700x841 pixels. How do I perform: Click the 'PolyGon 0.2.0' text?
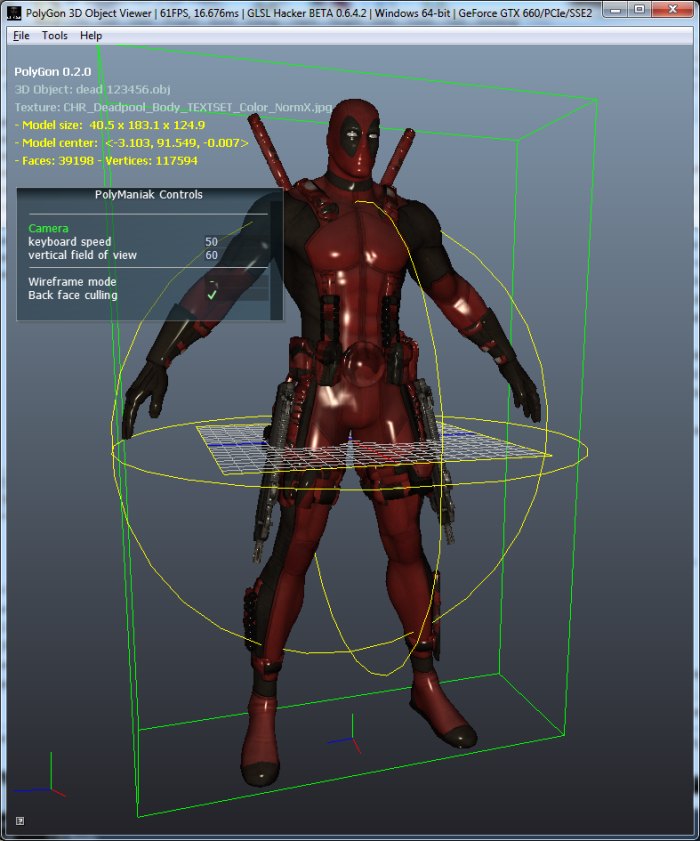click(53, 72)
